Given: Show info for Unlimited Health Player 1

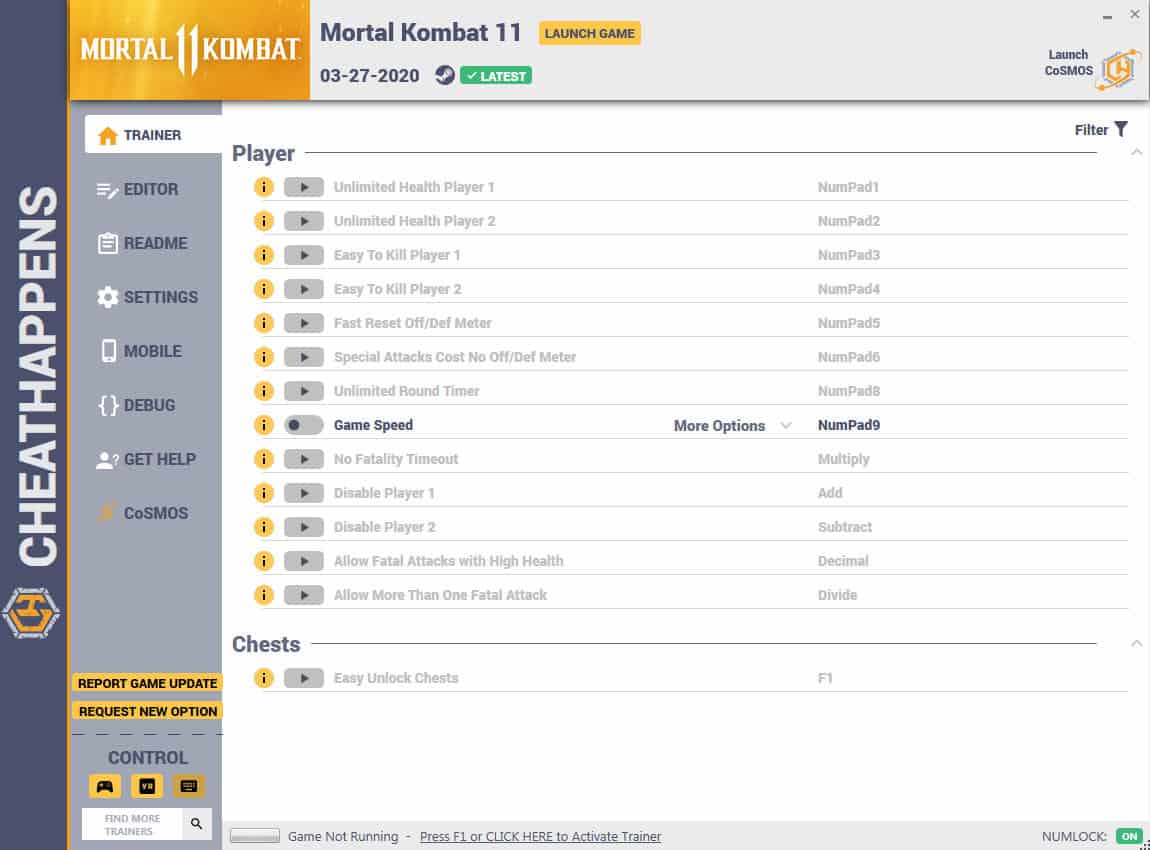Looking at the screenshot, I should coord(264,187).
